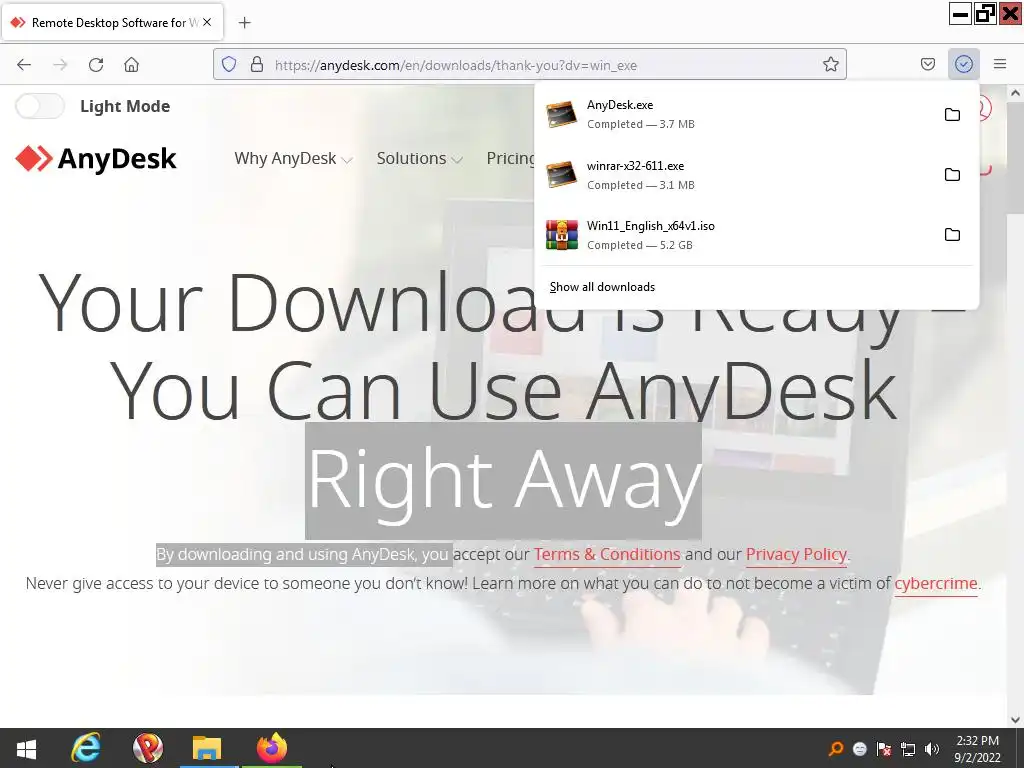Image resolution: width=1024 pixels, height=768 pixels.
Task: Open the Action Center flag icon
Action: point(884,748)
